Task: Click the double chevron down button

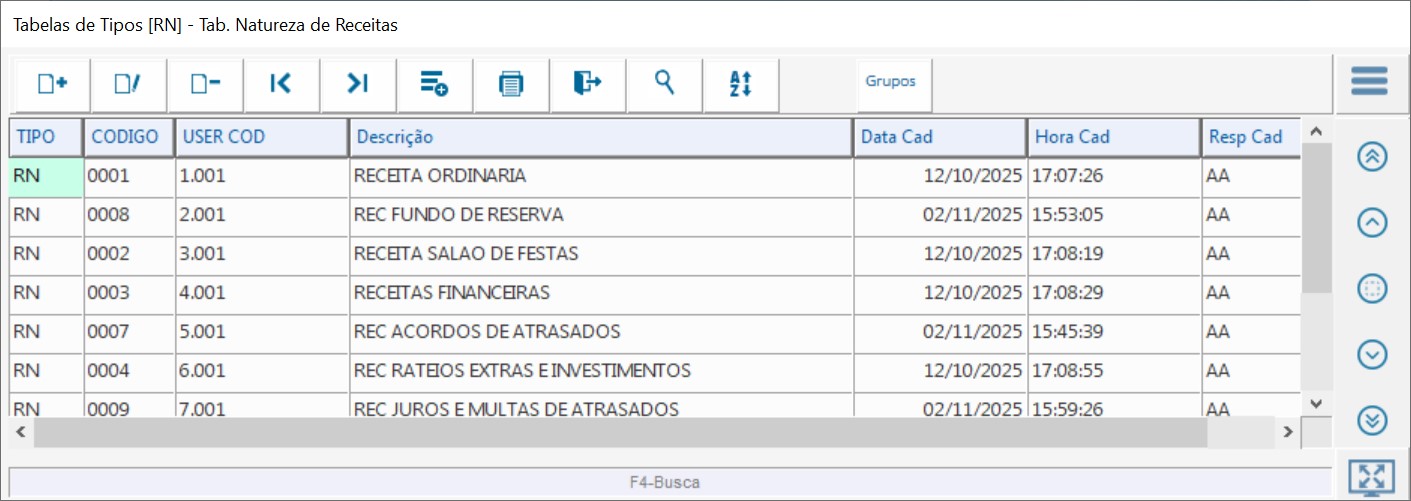Action: pos(1373,421)
